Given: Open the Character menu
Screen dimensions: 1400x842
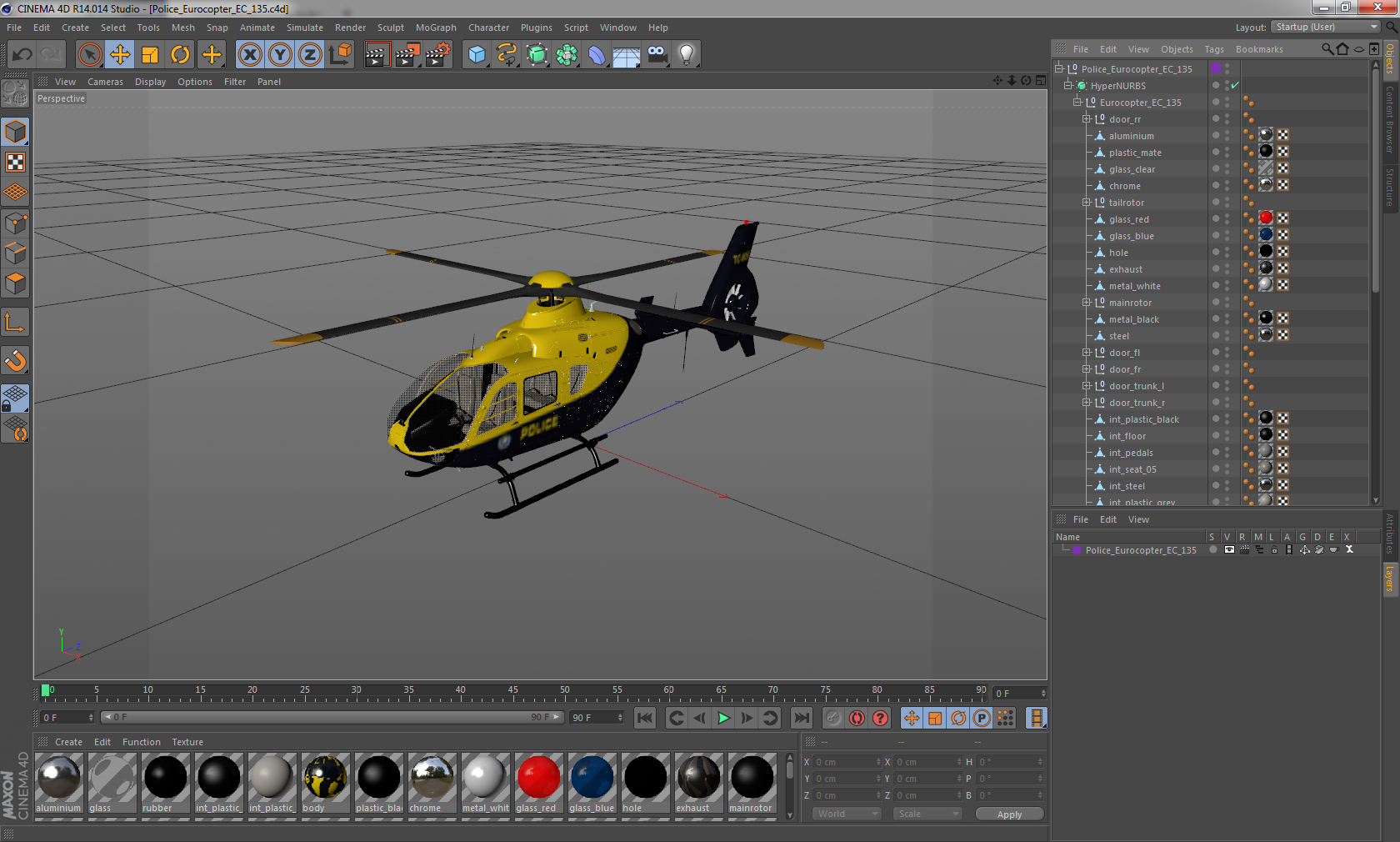Looking at the screenshot, I should (488, 28).
